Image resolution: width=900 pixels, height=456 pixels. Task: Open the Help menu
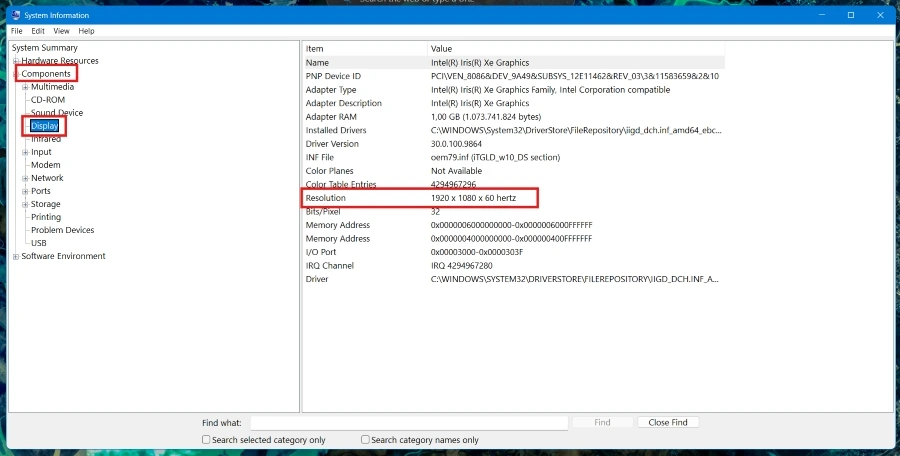coord(86,31)
